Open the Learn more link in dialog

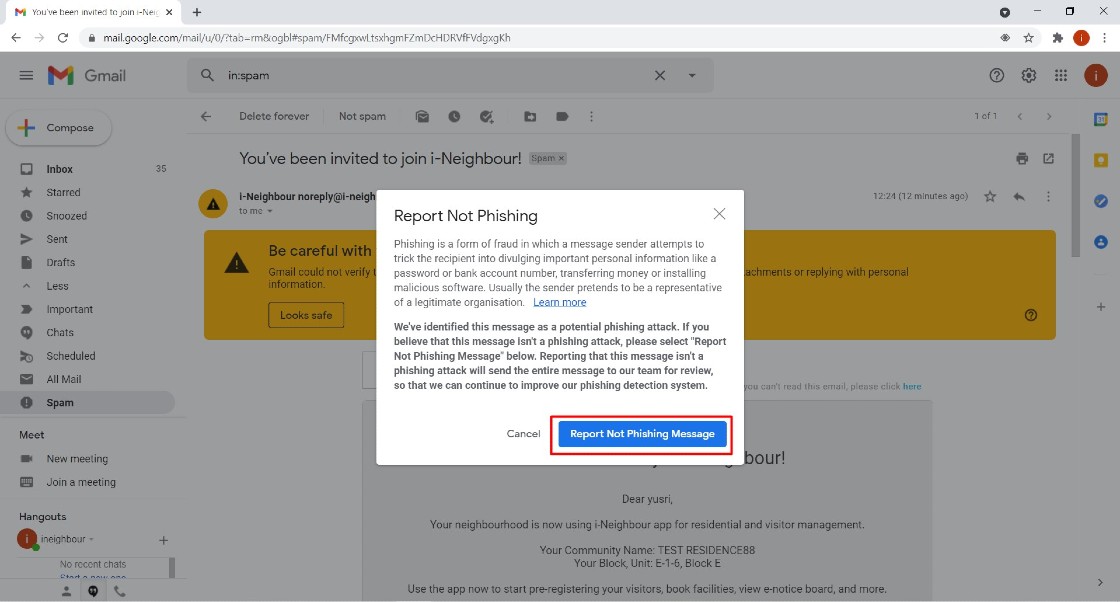[559, 302]
